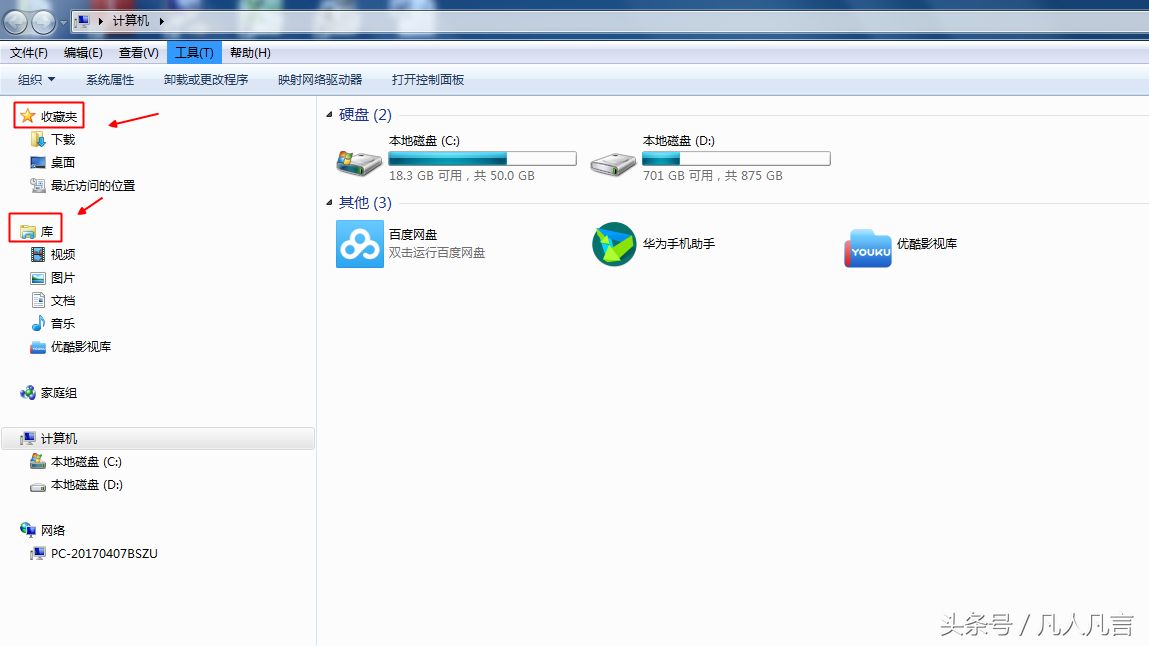
Task: Click the Back navigation arrow button
Action: coord(15,23)
